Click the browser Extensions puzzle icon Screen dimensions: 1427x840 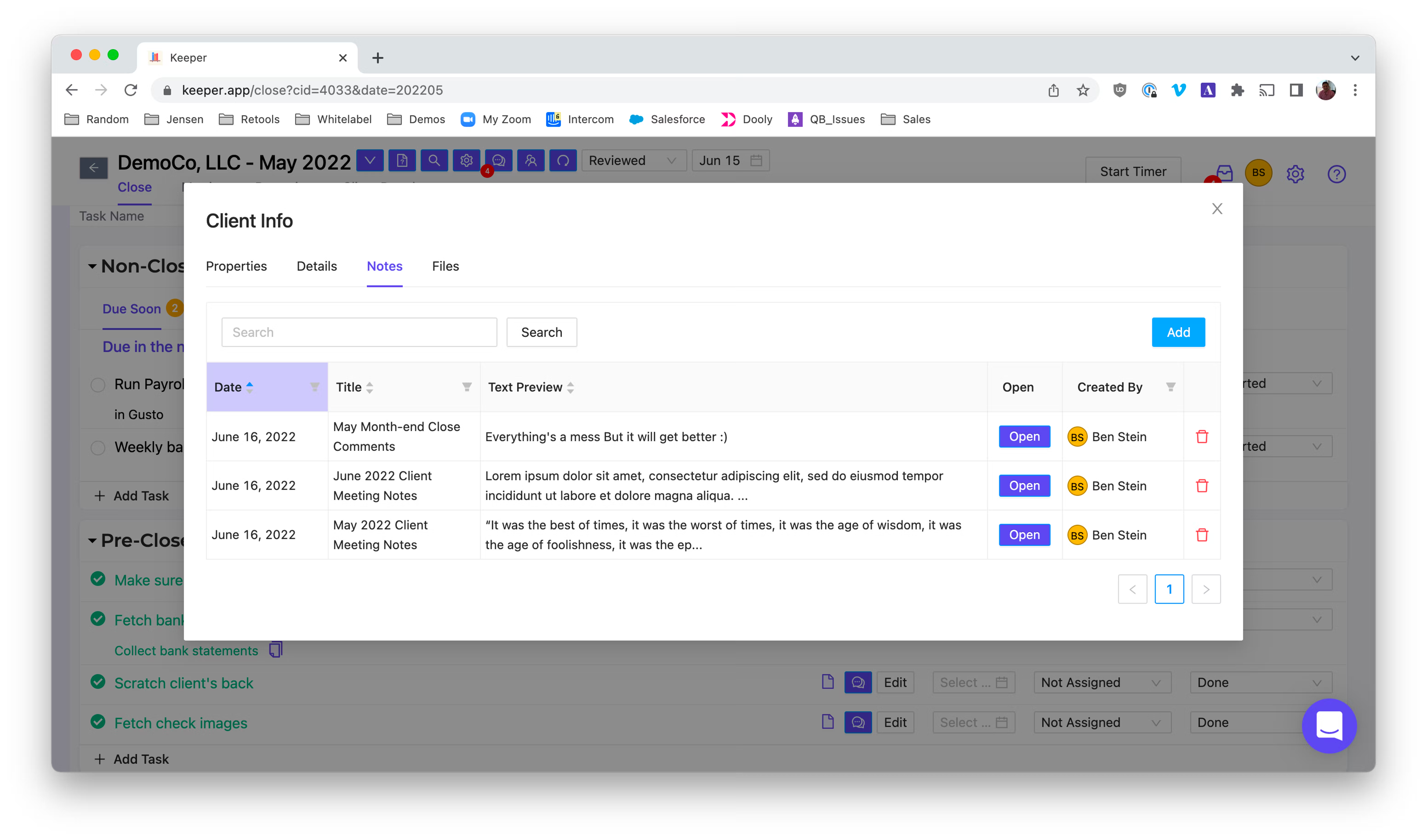(1237, 91)
